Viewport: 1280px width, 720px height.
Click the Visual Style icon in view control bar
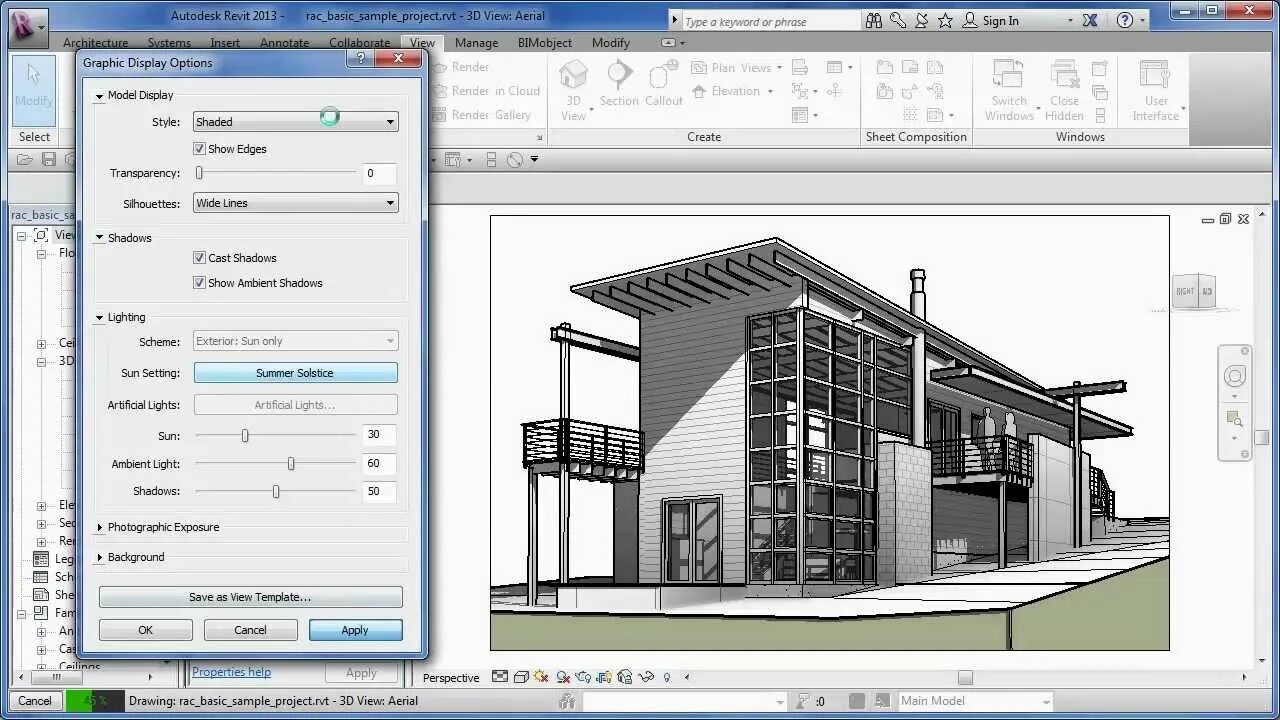click(x=521, y=677)
